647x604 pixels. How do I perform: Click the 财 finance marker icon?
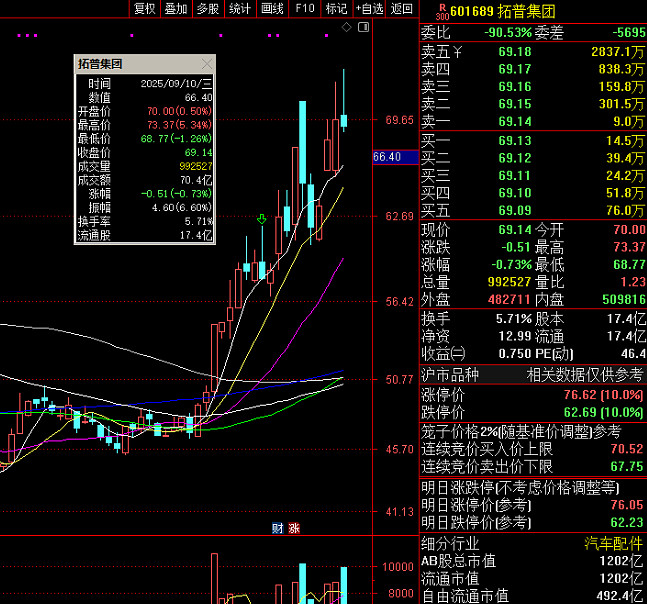point(278,527)
